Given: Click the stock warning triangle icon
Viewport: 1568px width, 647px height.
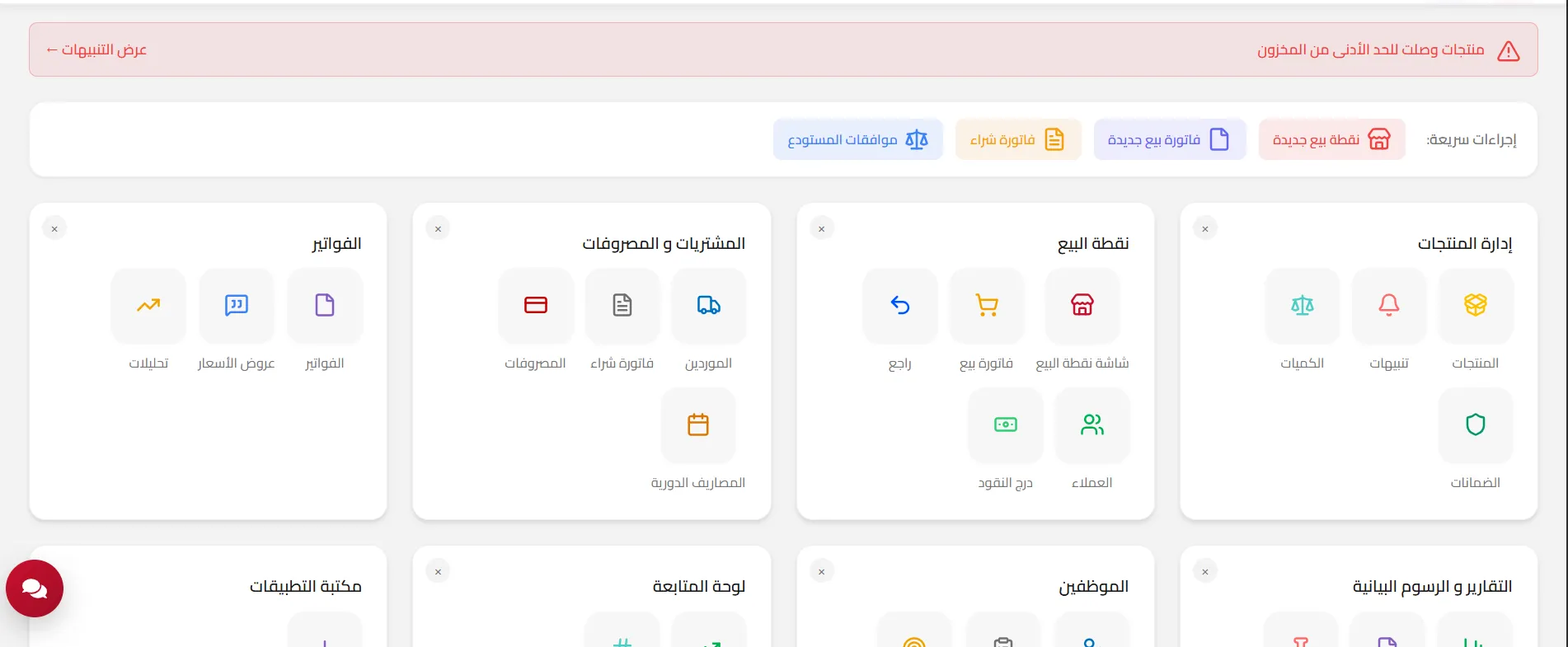Looking at the screenshot, I should click(x=1508, y=51).
